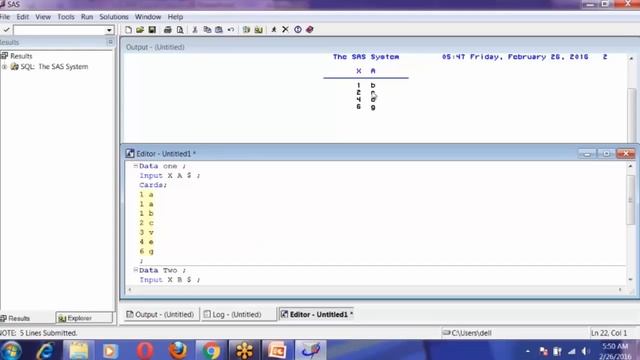640x360 pixels.
Task: Launch Internet Explorer from taskbar
Action: coord(45,350)
